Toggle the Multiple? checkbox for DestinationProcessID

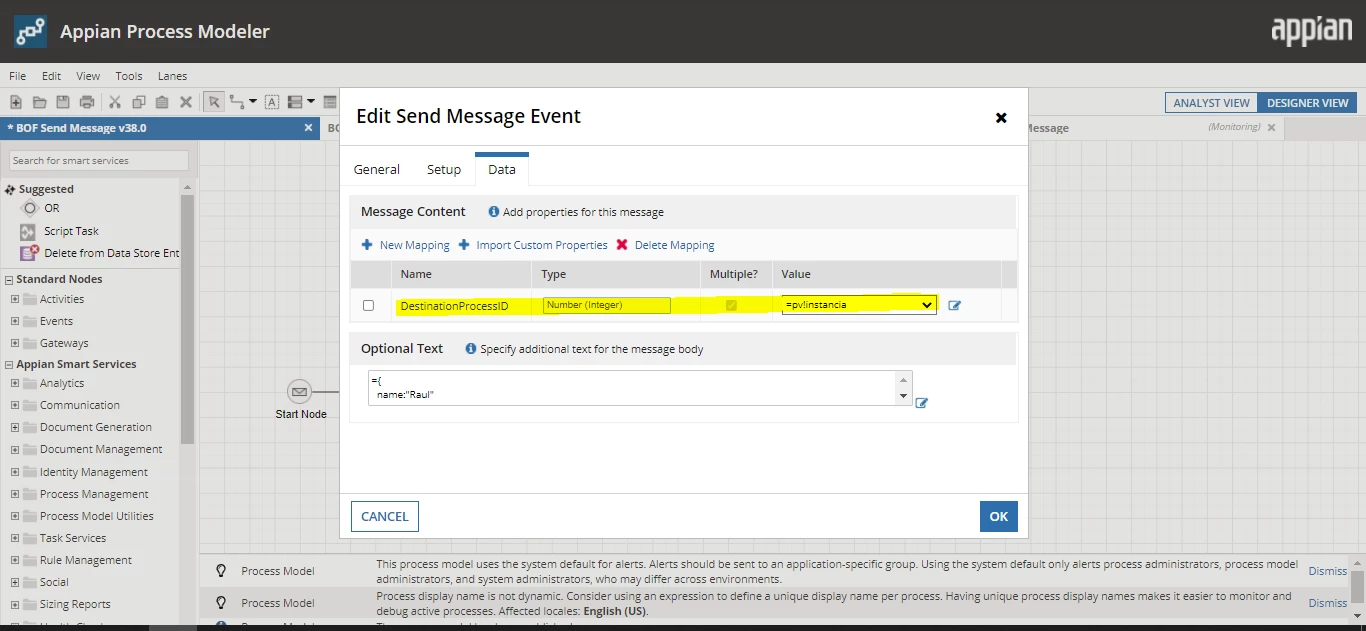[x=731, y=305]
